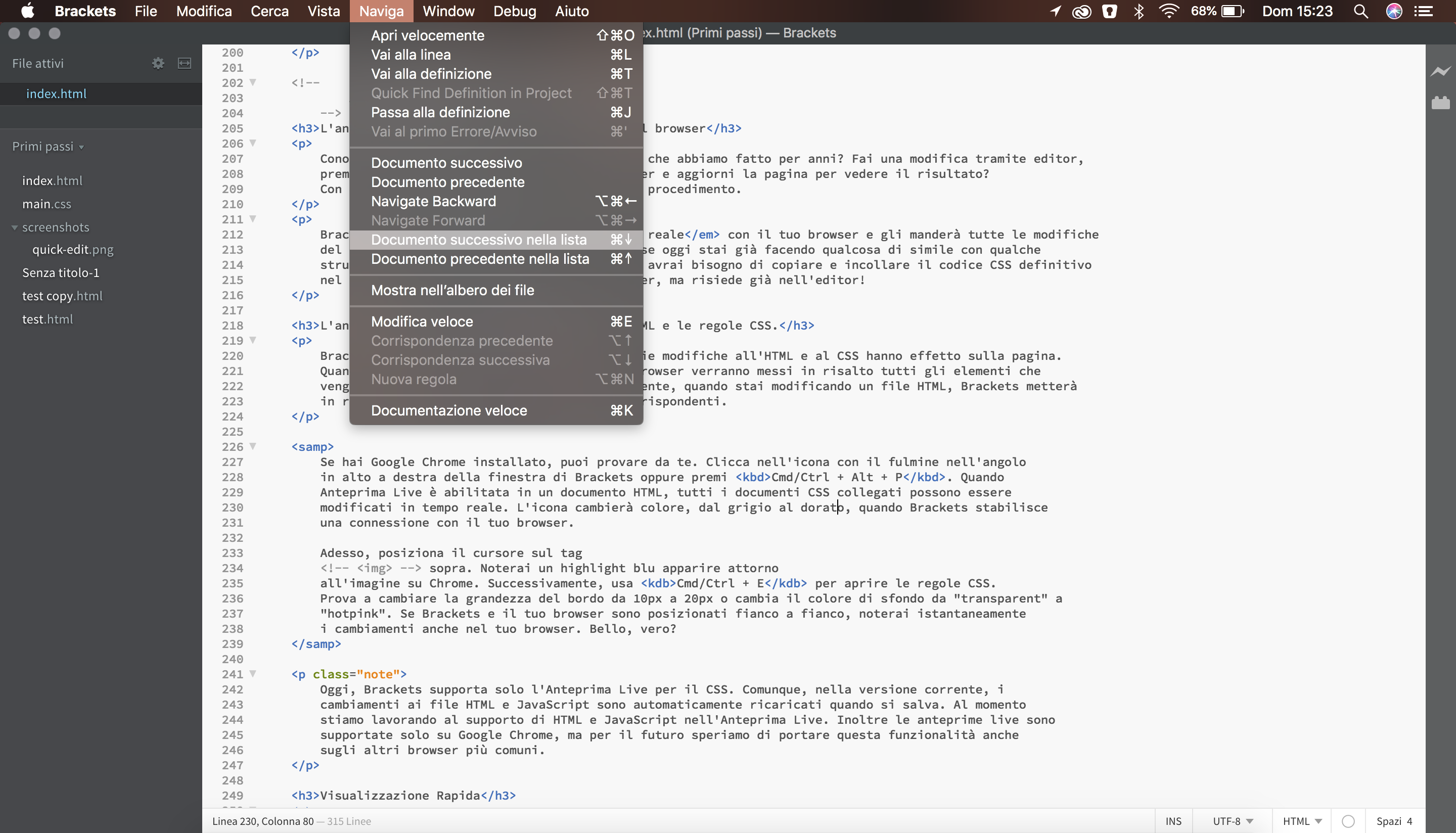Viewport: 1456px width, 833px height.
Task: Click the Live Preview lightning icon
Action: point(1440,71)
